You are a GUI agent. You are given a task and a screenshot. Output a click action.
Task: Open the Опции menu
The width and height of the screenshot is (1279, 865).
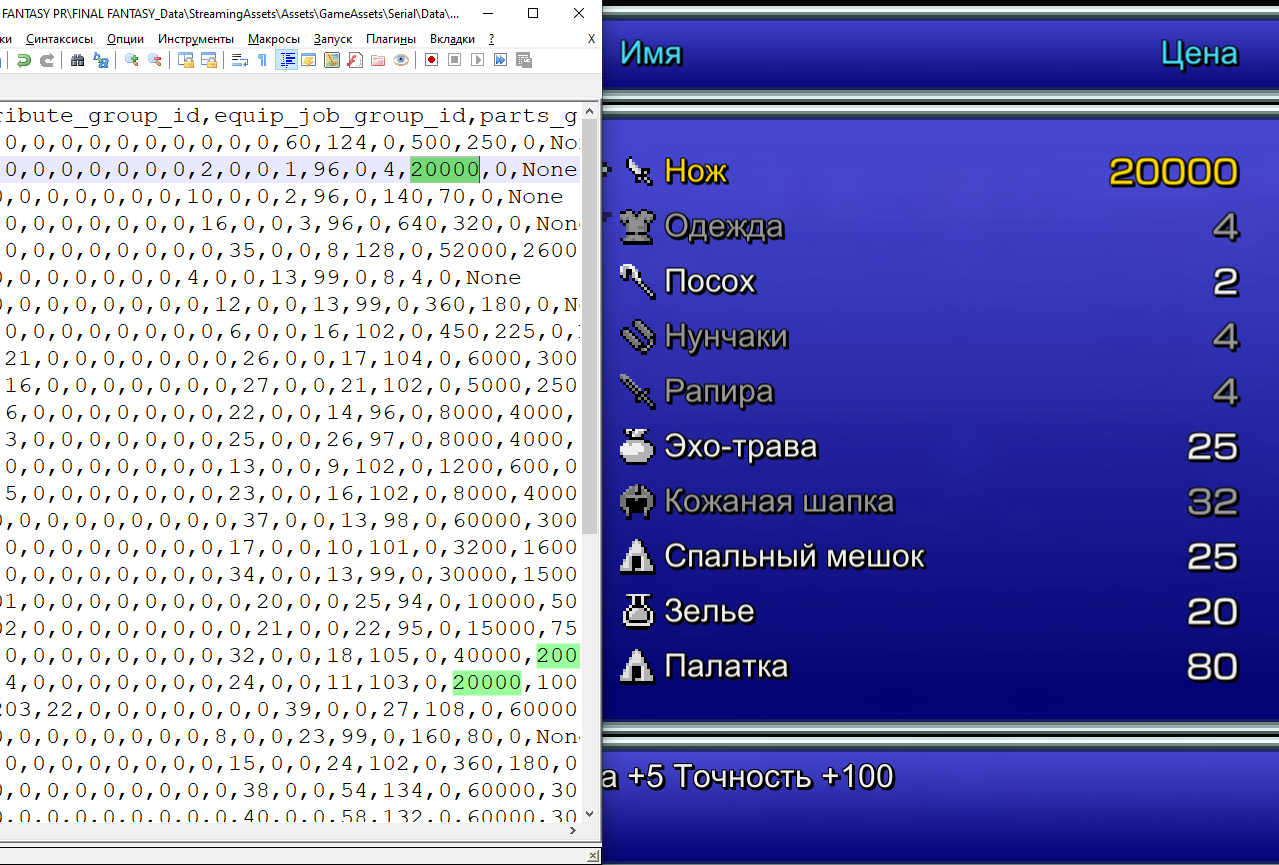(125, 38)
